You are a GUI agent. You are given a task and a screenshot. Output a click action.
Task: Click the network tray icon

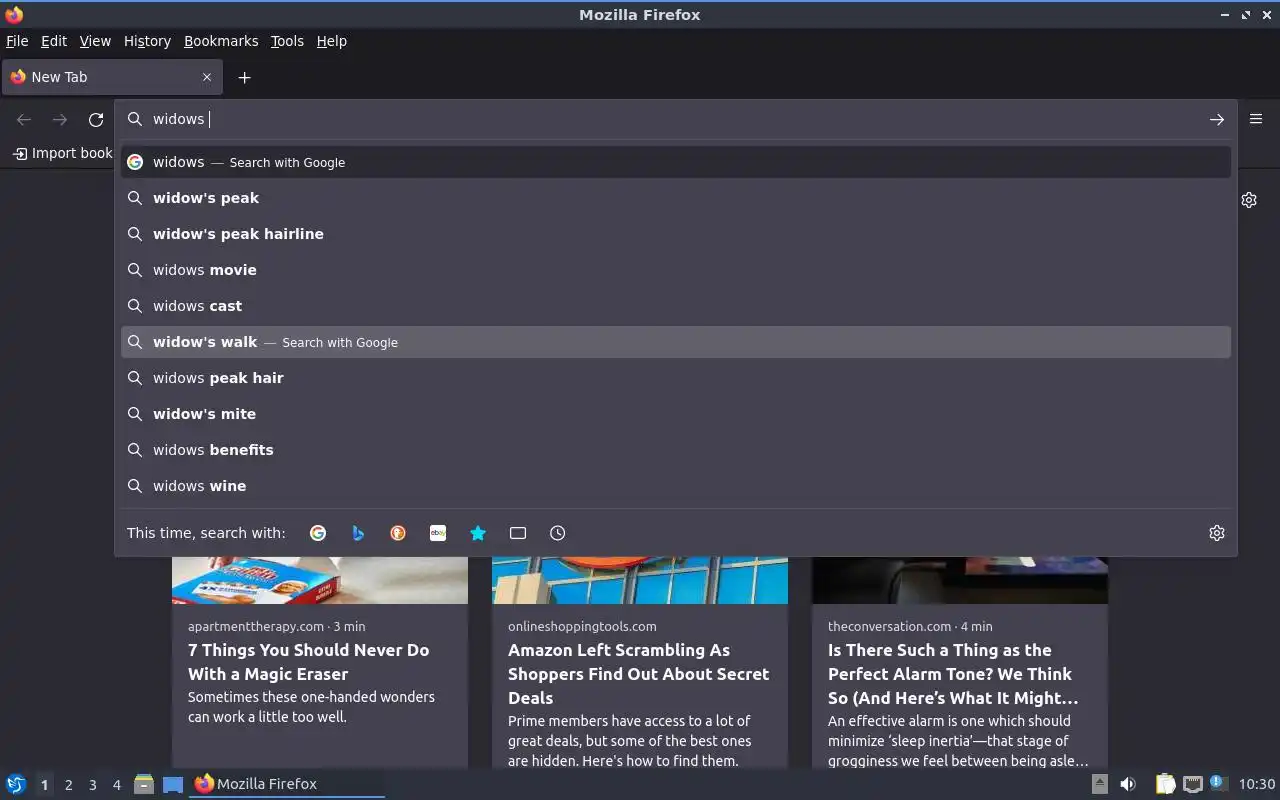point(1192,784)
